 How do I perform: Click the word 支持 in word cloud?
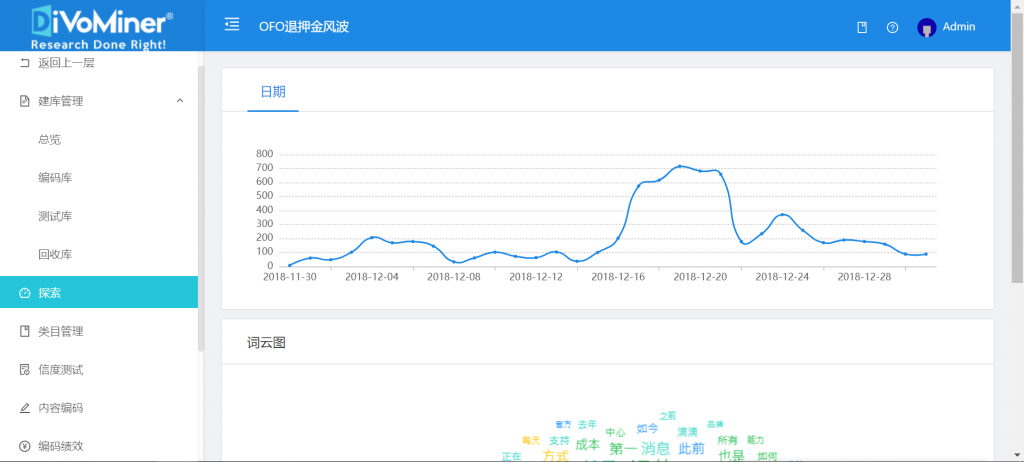tap(559, 440)
